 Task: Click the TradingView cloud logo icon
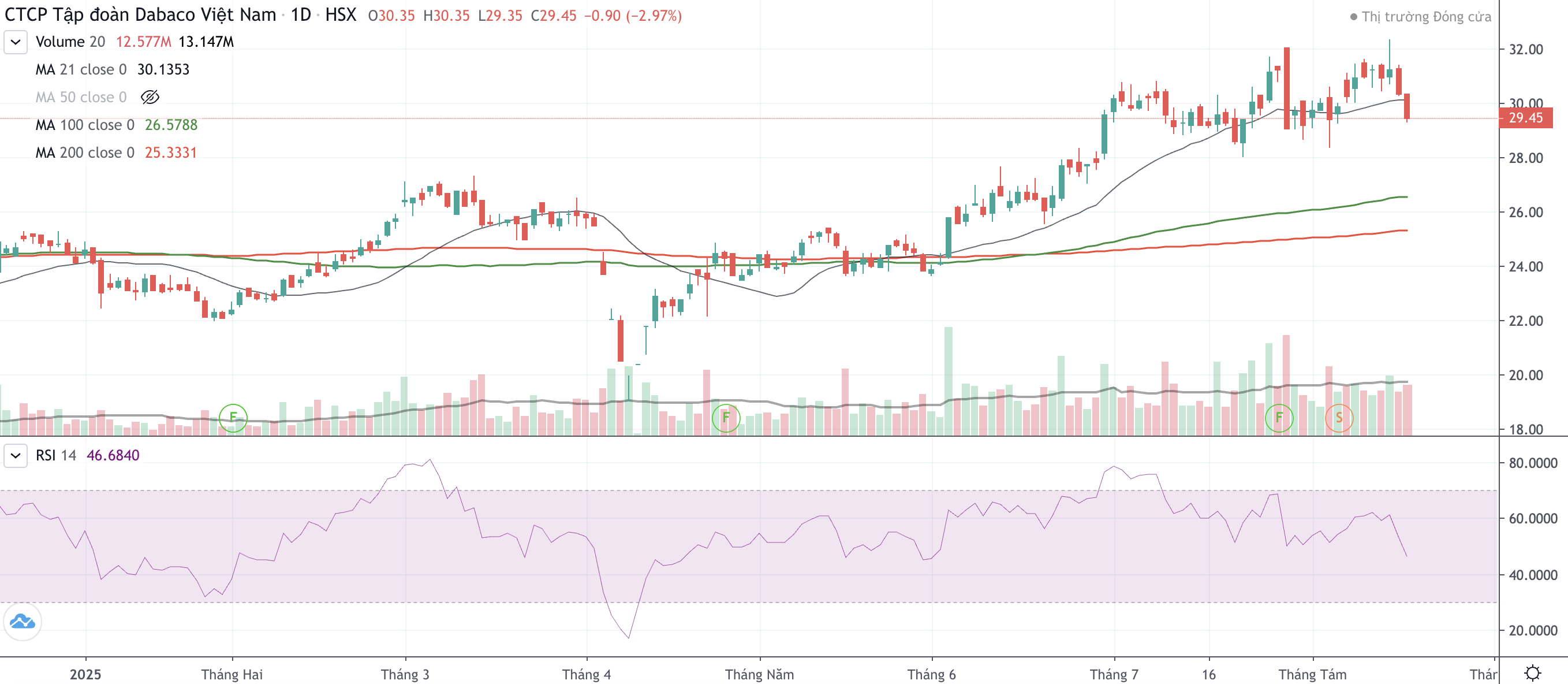click(23, 622)
